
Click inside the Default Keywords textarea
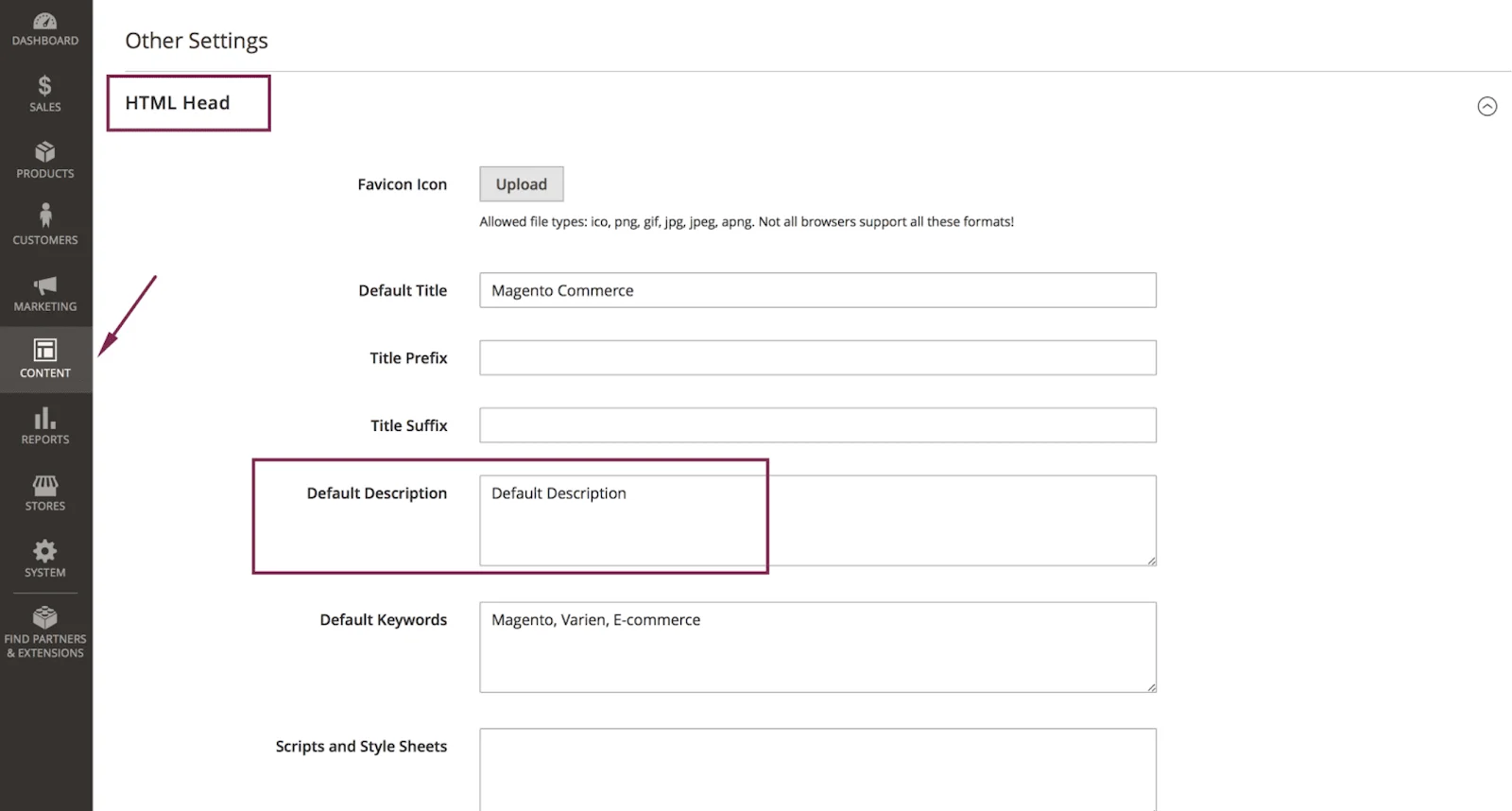point(816,647)
